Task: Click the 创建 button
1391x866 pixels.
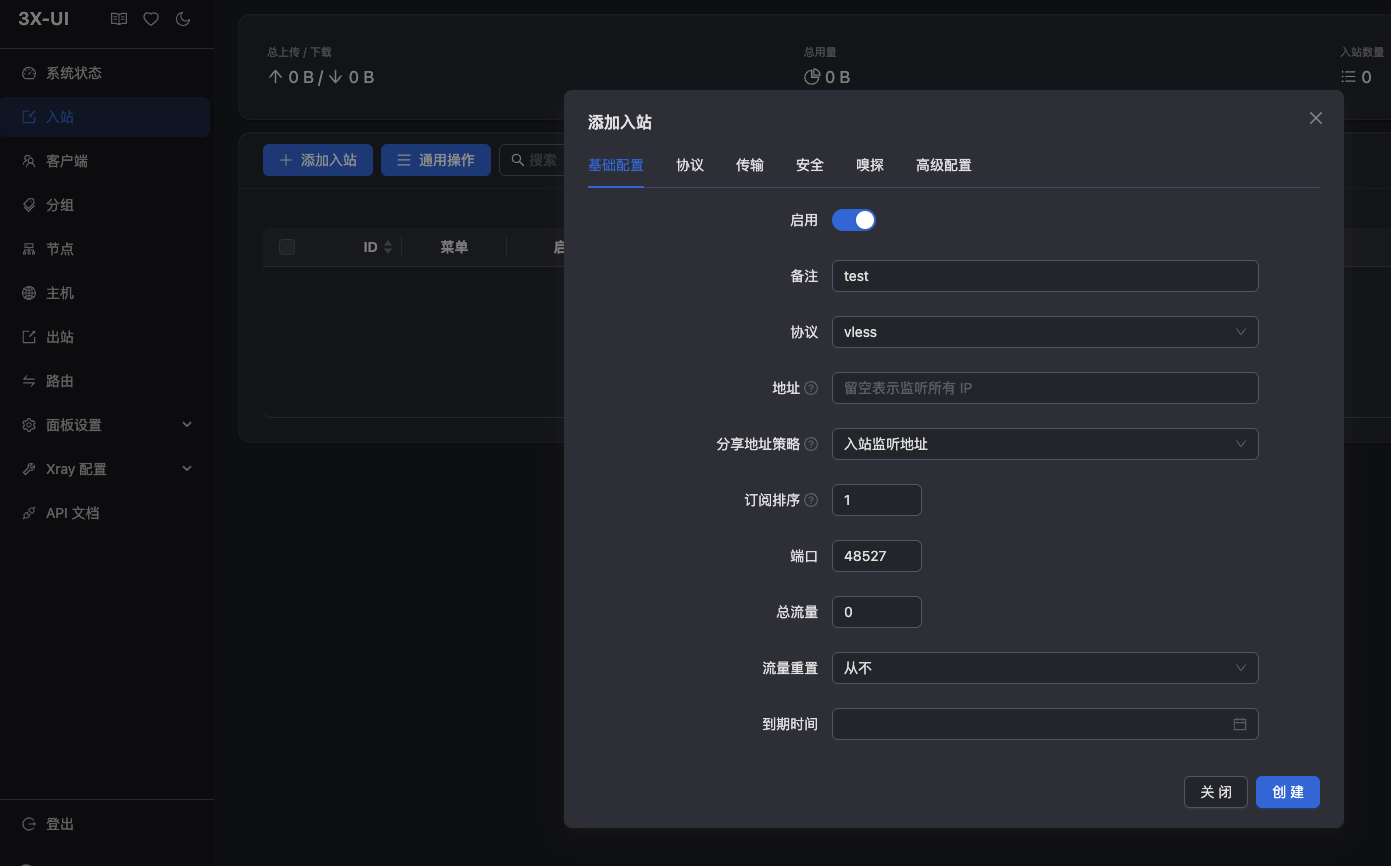Action: [1288, 792]
